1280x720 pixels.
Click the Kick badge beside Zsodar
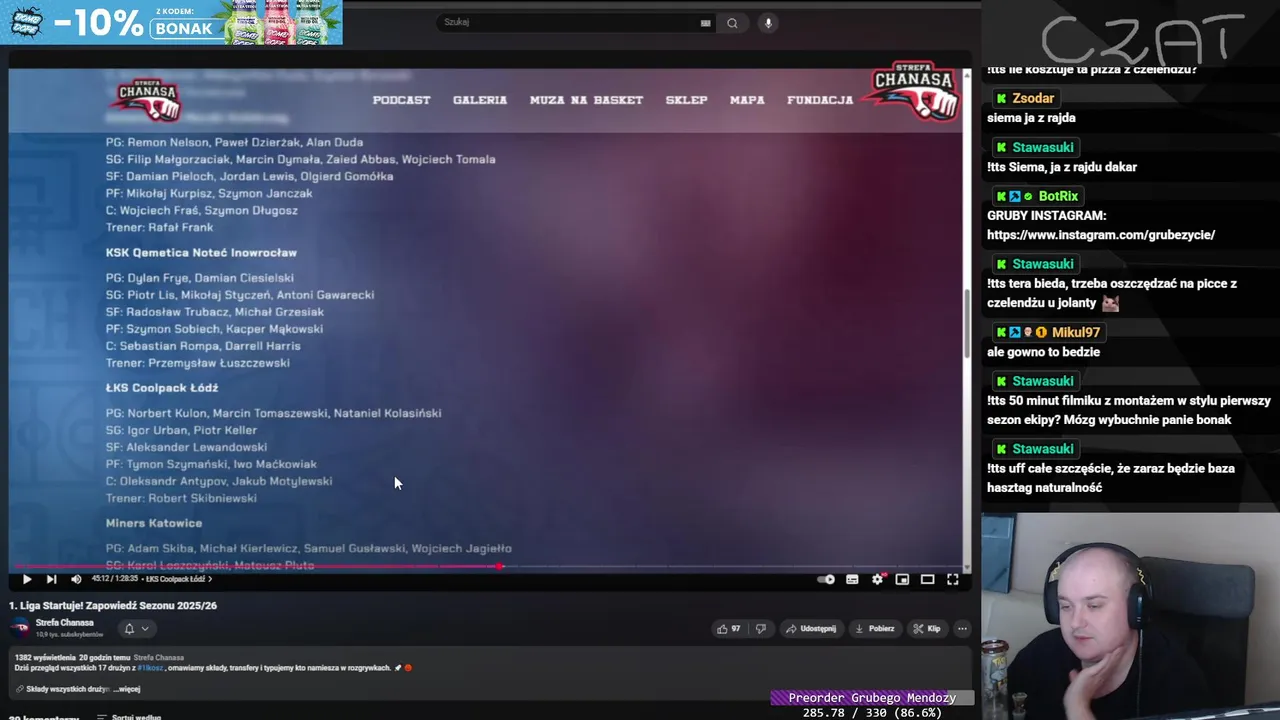point(1001,98)
